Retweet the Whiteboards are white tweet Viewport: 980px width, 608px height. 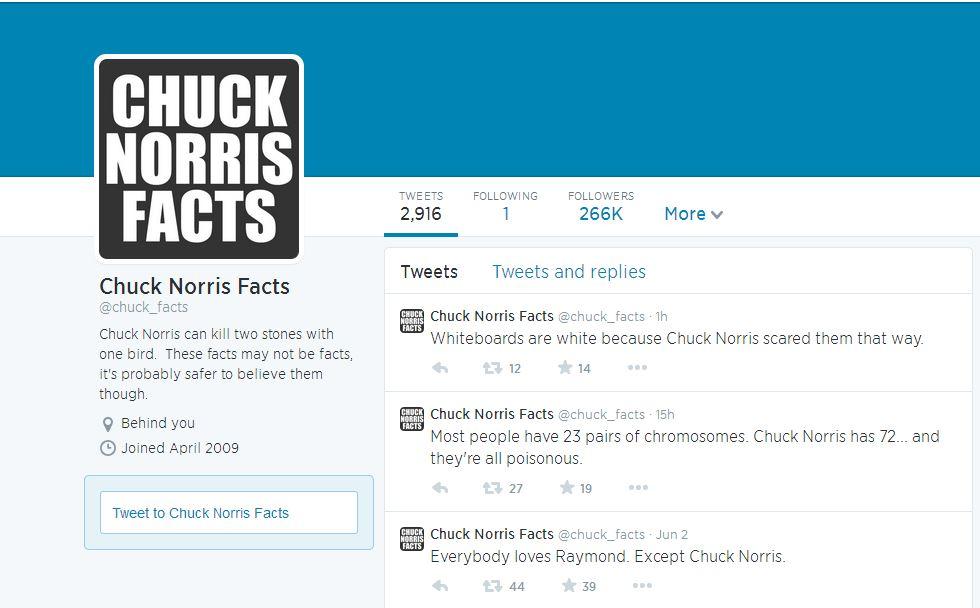[x=492, y=368]
